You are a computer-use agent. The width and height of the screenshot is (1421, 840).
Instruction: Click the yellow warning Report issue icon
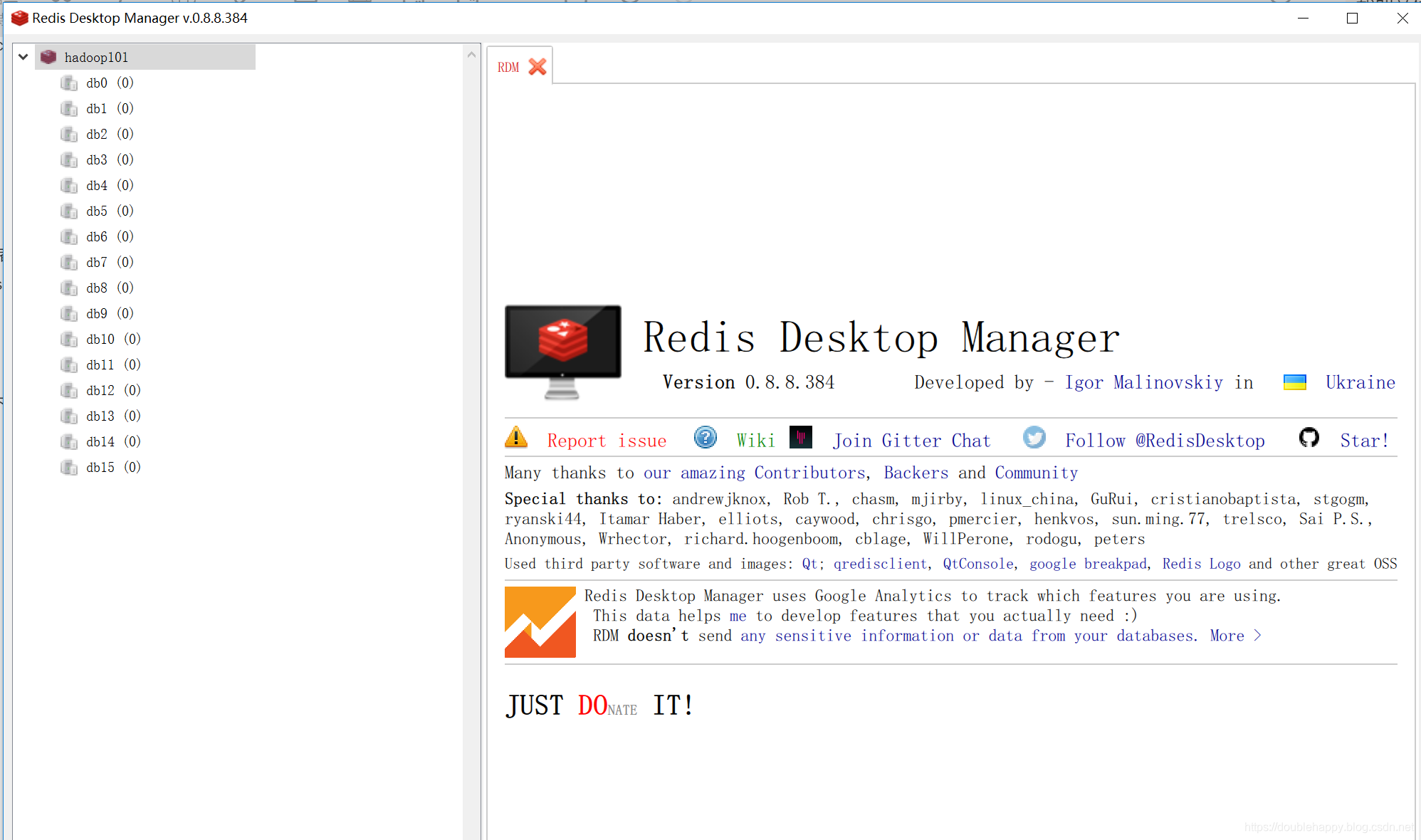(516, 437)
